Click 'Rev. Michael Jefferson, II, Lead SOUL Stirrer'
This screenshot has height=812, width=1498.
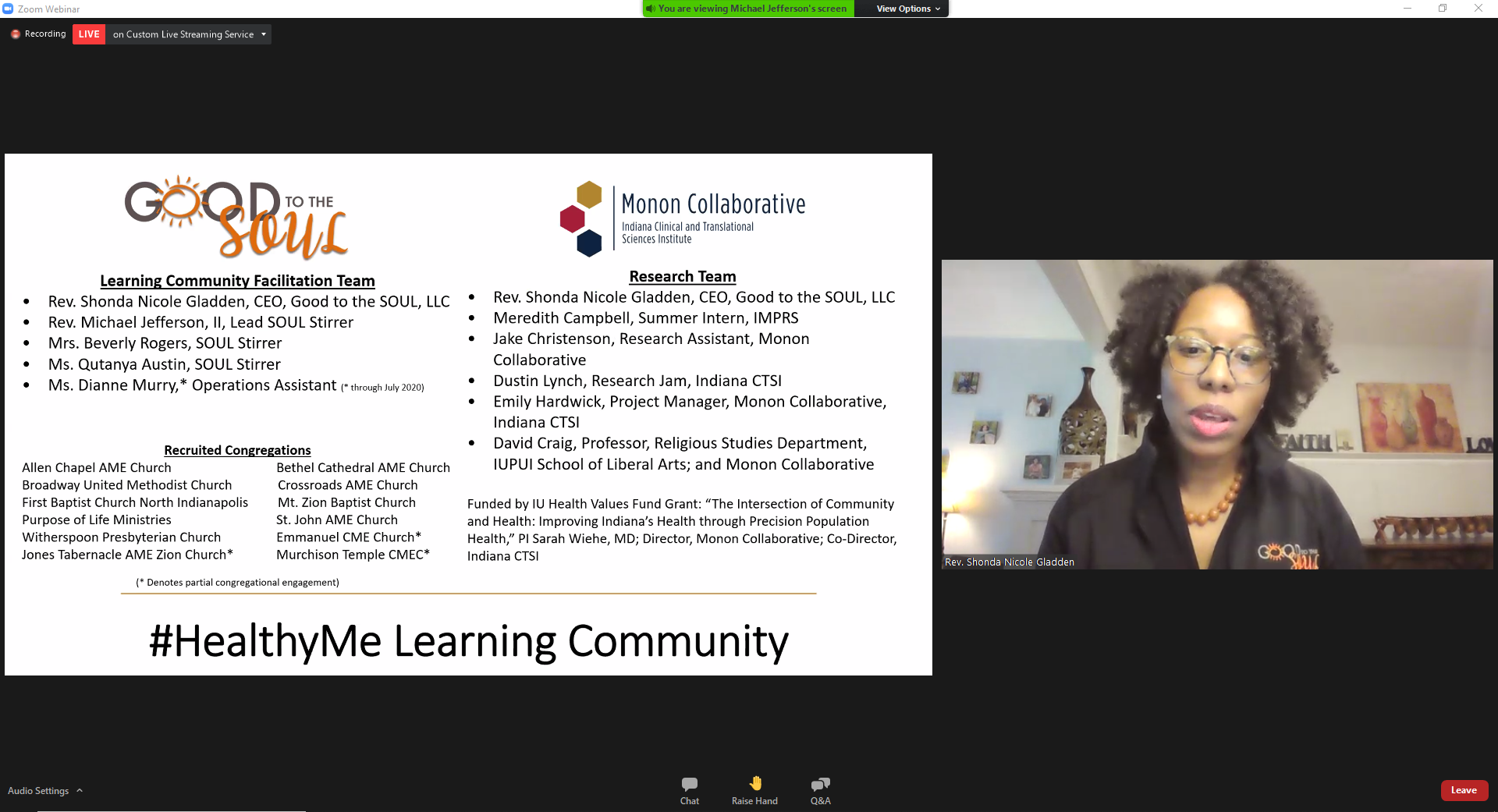point(201,322)
